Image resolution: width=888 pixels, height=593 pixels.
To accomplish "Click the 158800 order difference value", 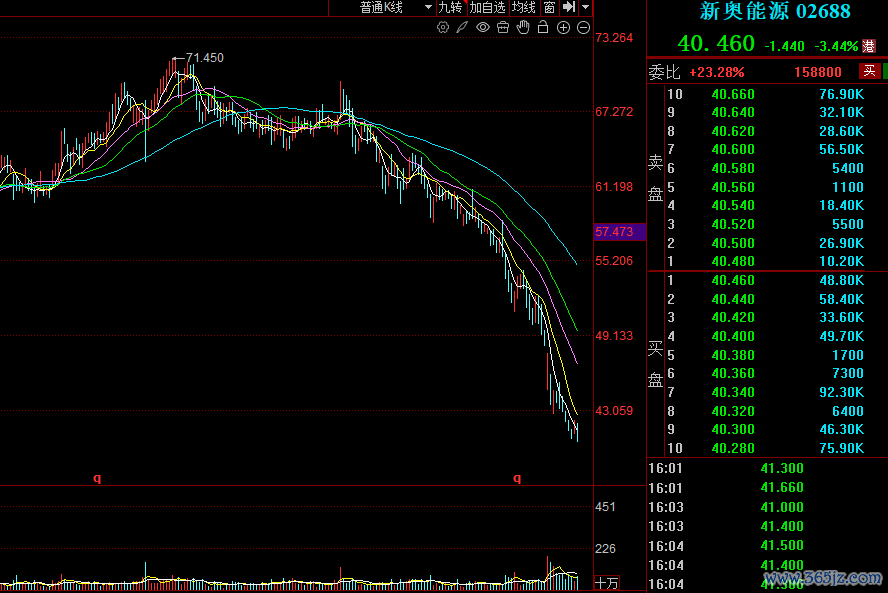I will click(818, 72).
